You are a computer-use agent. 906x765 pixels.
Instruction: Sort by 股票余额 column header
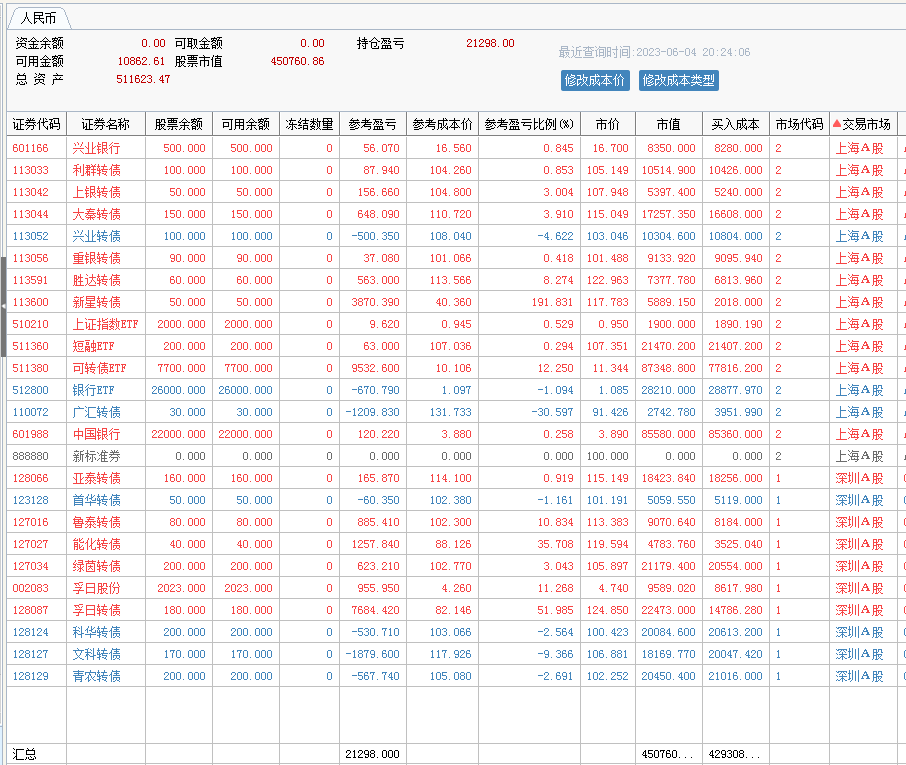(179, 124)
